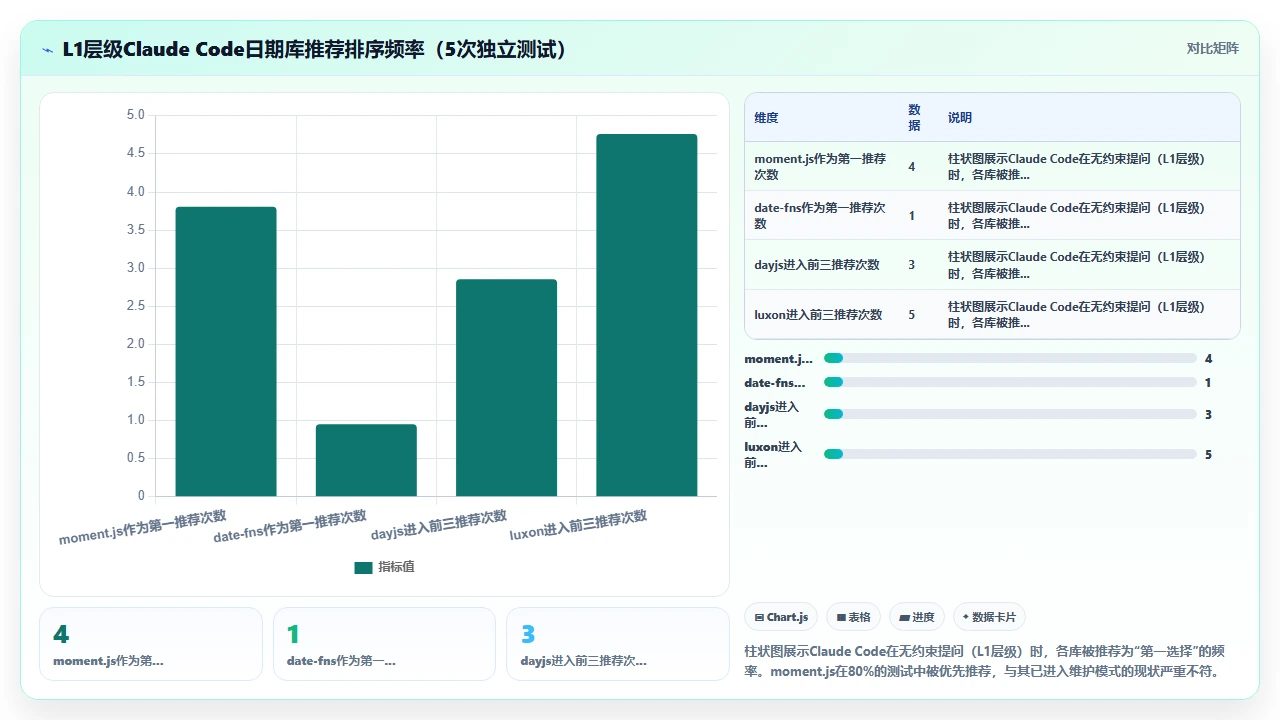1280x720 pixels.
Task: Toggle the 指标值 legend color box
Action: [x=363, y=567]
